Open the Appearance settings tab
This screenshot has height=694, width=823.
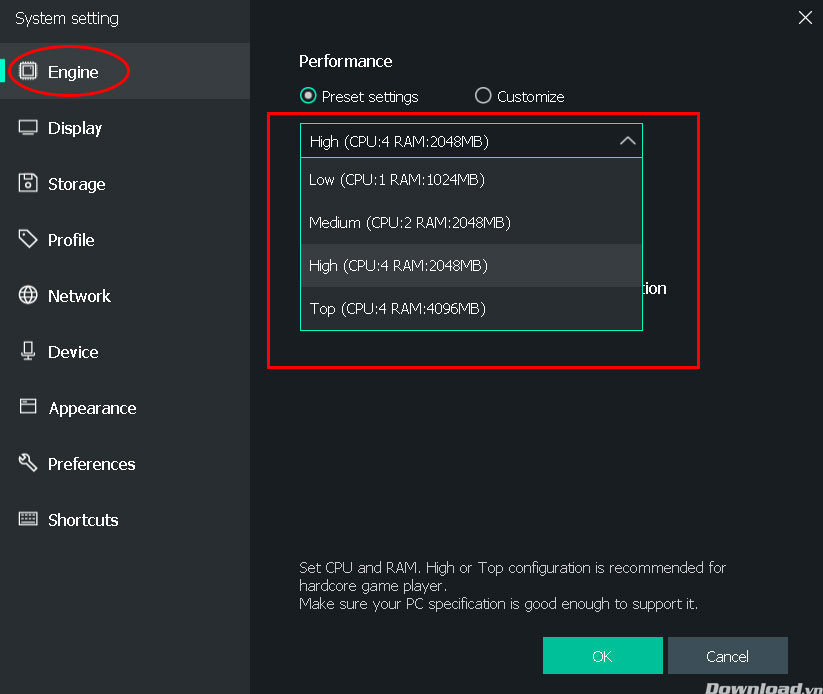92,408
